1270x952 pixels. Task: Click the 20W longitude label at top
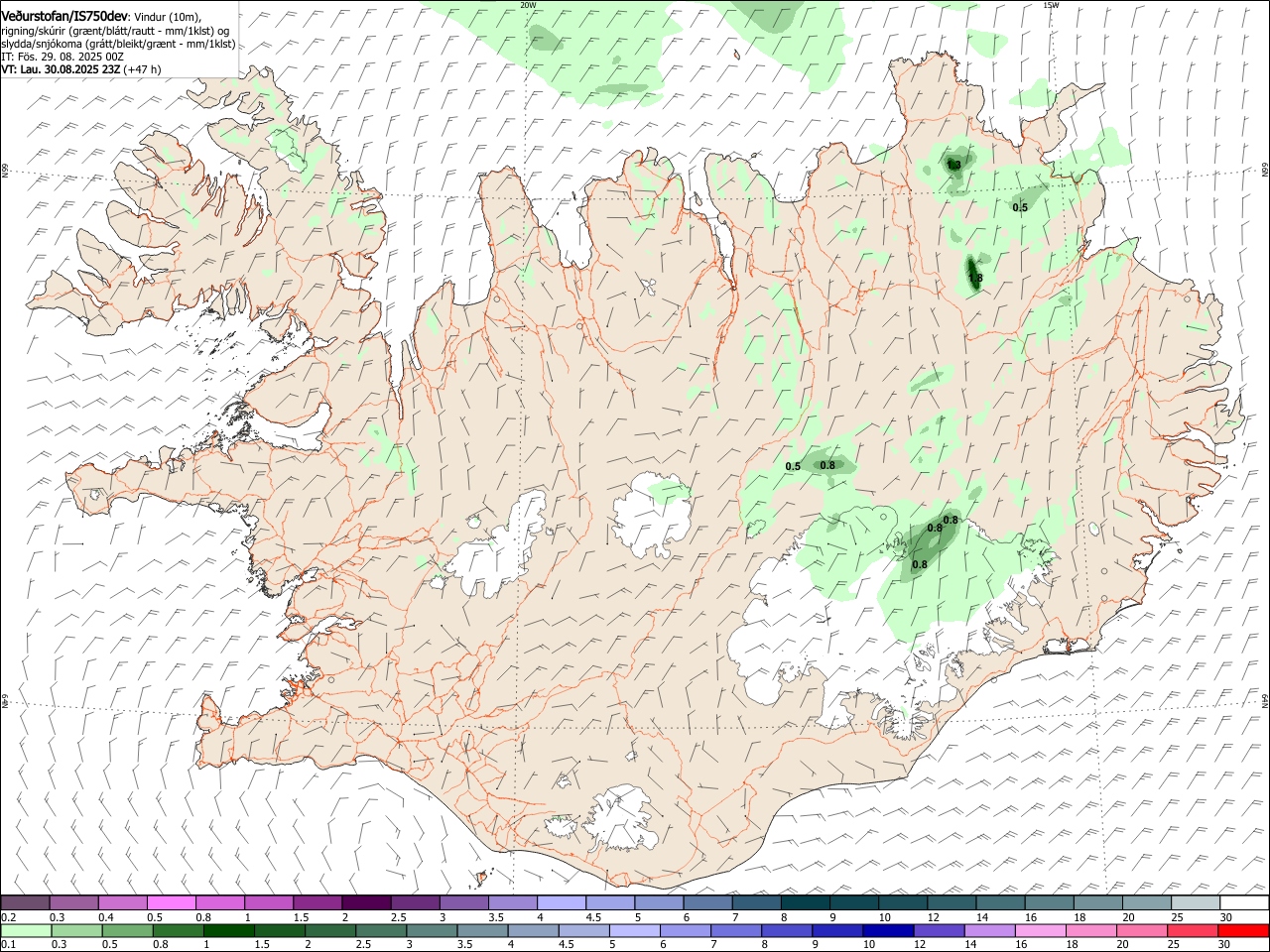(x=528, y=5)
